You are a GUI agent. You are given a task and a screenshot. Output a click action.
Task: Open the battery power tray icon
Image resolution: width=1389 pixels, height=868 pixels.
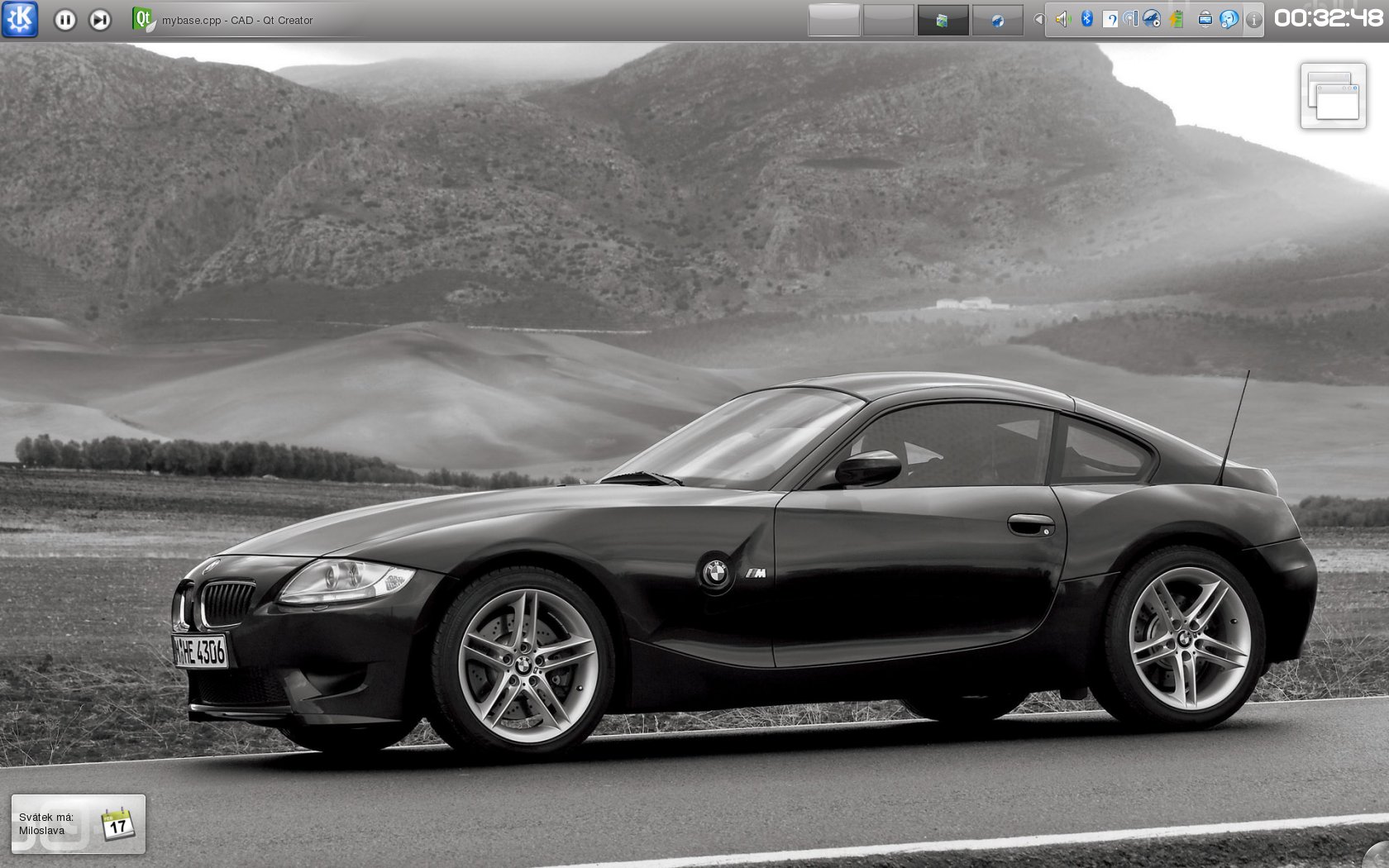click(1177, 19)
